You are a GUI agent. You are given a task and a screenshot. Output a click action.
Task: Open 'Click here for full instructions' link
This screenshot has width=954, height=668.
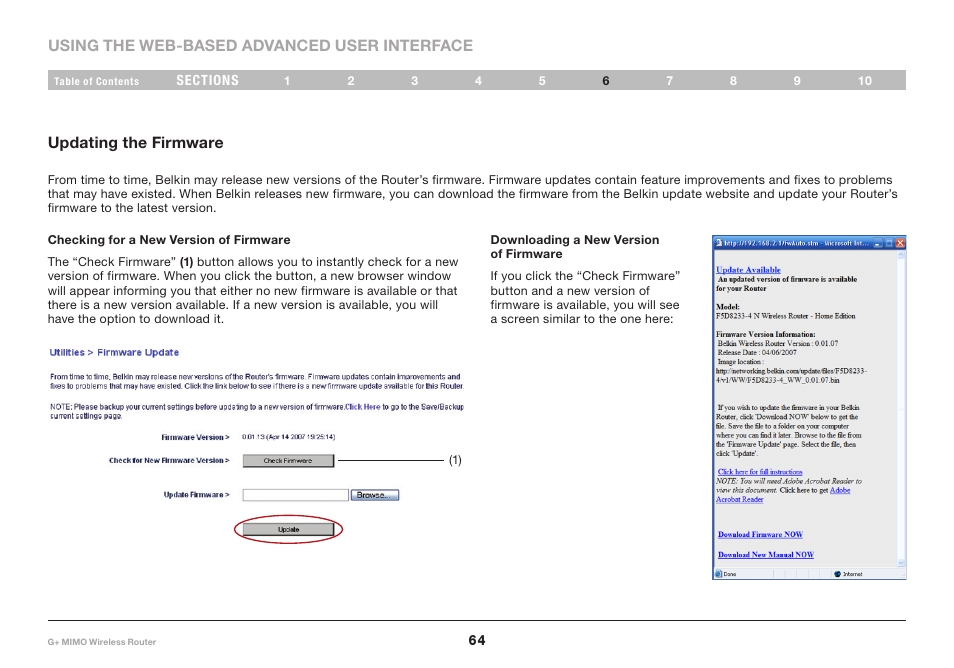pos(760,471)
